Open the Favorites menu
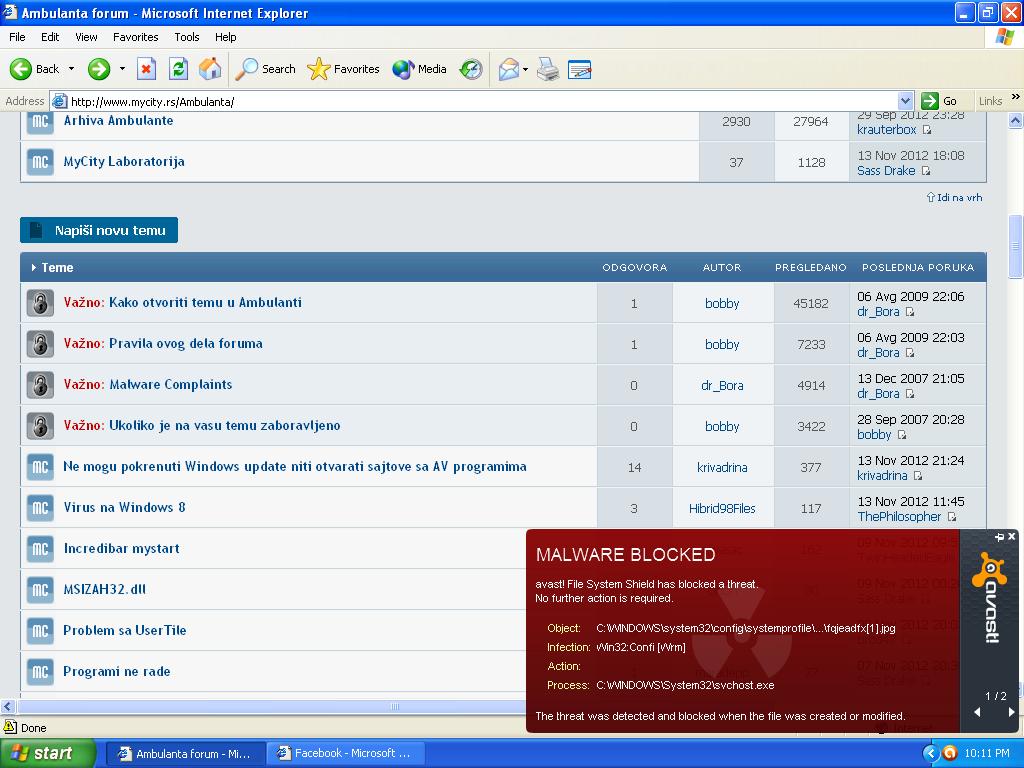This screenshot has width=1024, height=768. click(135, 37)
